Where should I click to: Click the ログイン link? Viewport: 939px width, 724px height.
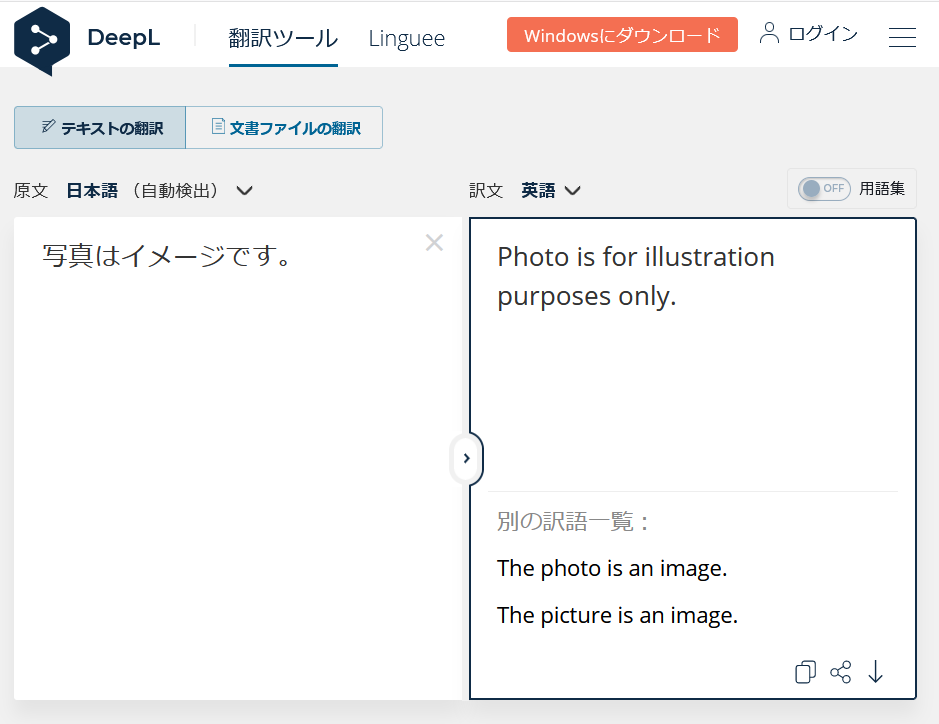pos(822,34)
